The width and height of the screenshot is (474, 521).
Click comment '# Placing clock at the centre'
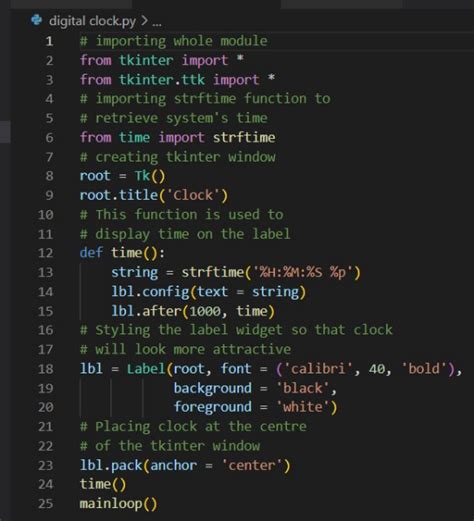(193, 426)
